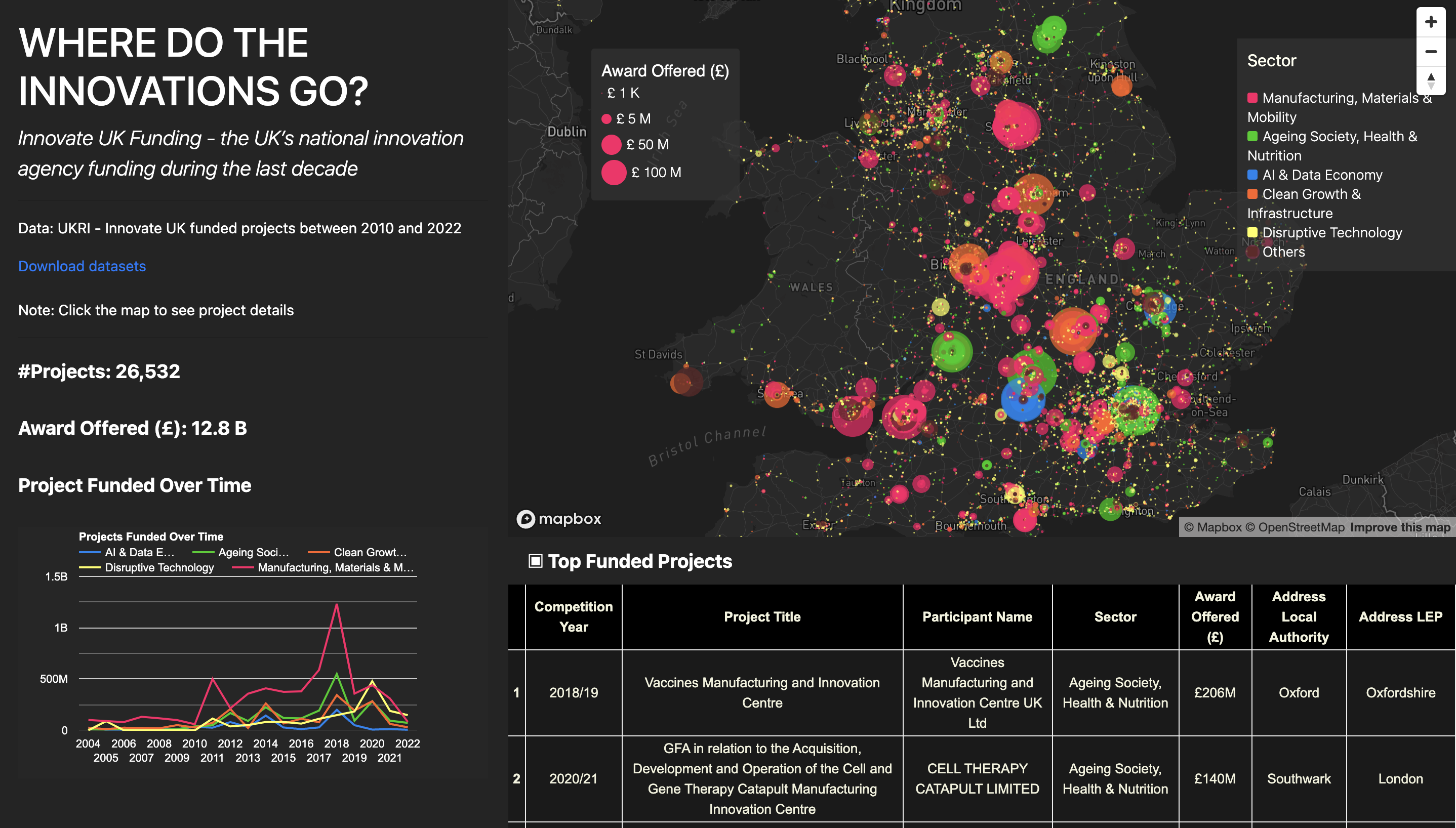This screenshot has height=828, width=1456.
Task: Click the 2020/21 competition year cell
Action: [x=573, y=779]
